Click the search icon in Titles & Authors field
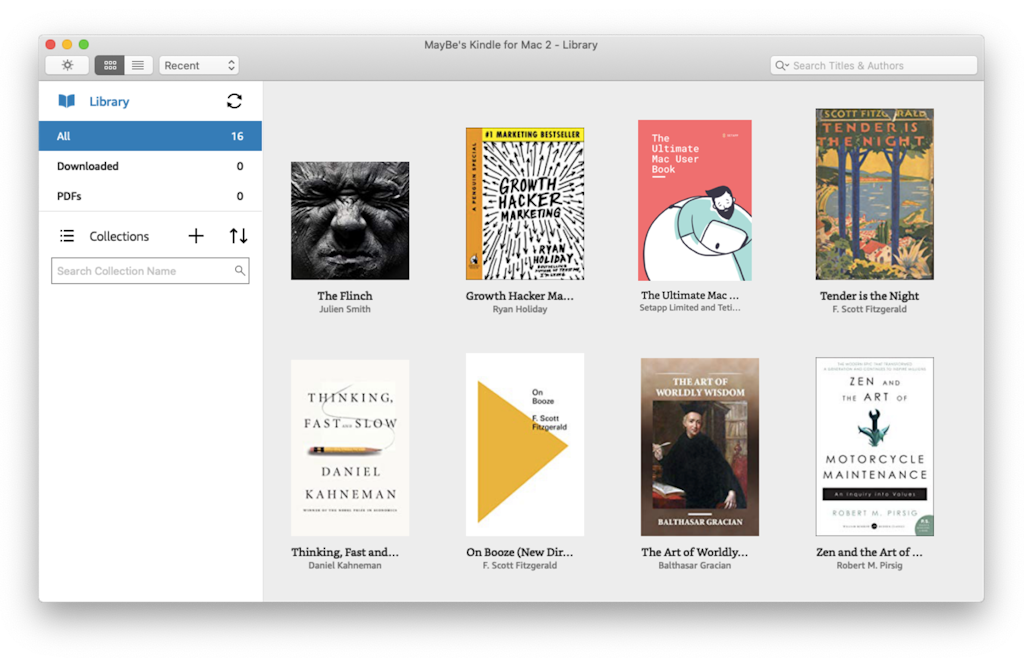The image size is (1024, 667). (782, 65)
